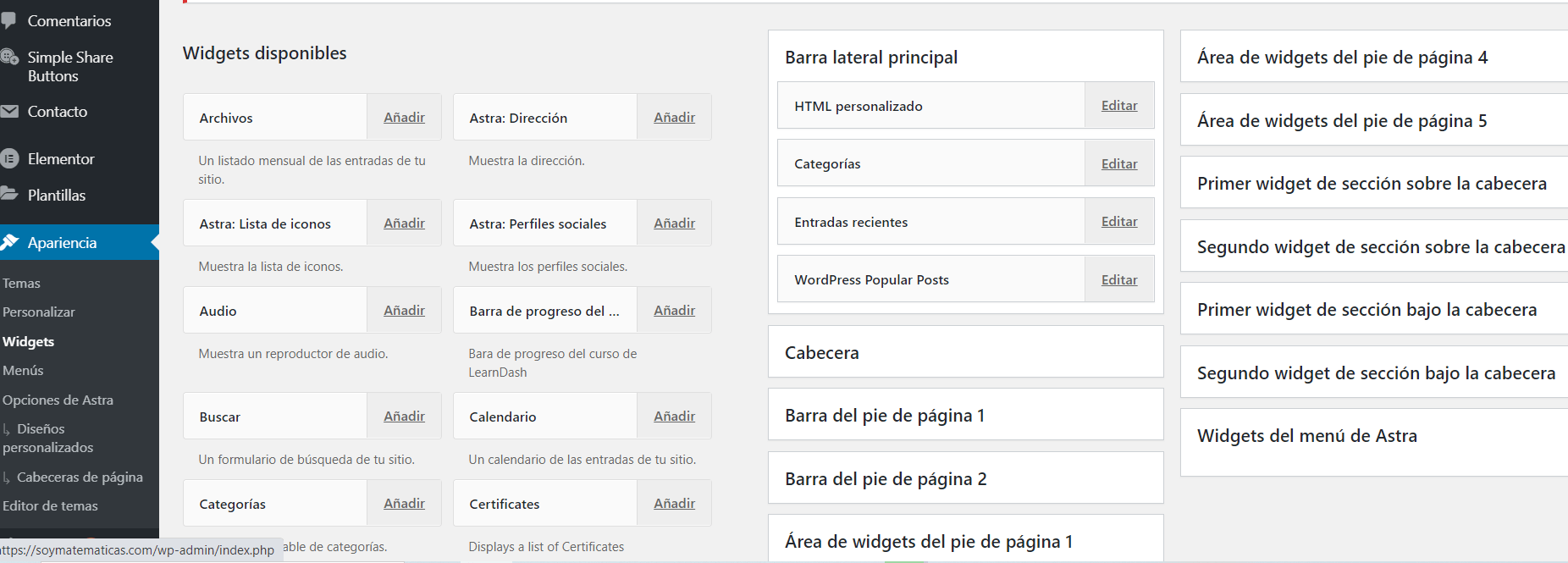This screenshot has height=563, width=1568.
Task: Open Opciones de Astra submenu
Action: tap(58, 400)
